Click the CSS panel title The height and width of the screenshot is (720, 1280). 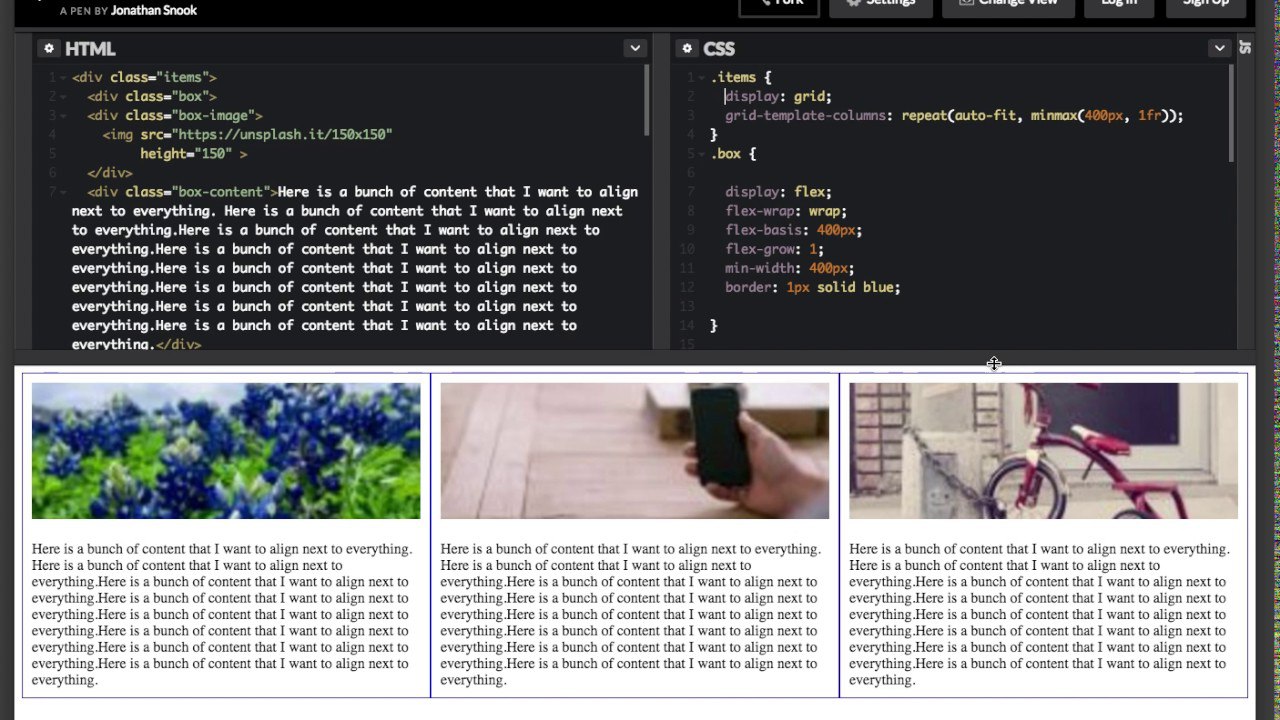pos(719,48)
